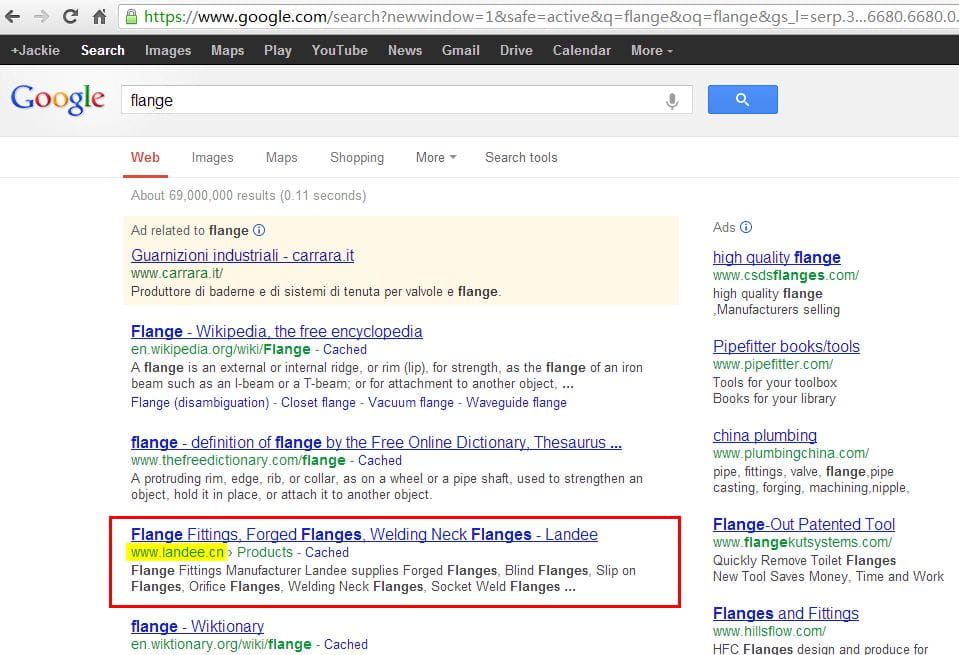
Task: Open china plumbing sidebar ad
Action: tap(765, 435)
